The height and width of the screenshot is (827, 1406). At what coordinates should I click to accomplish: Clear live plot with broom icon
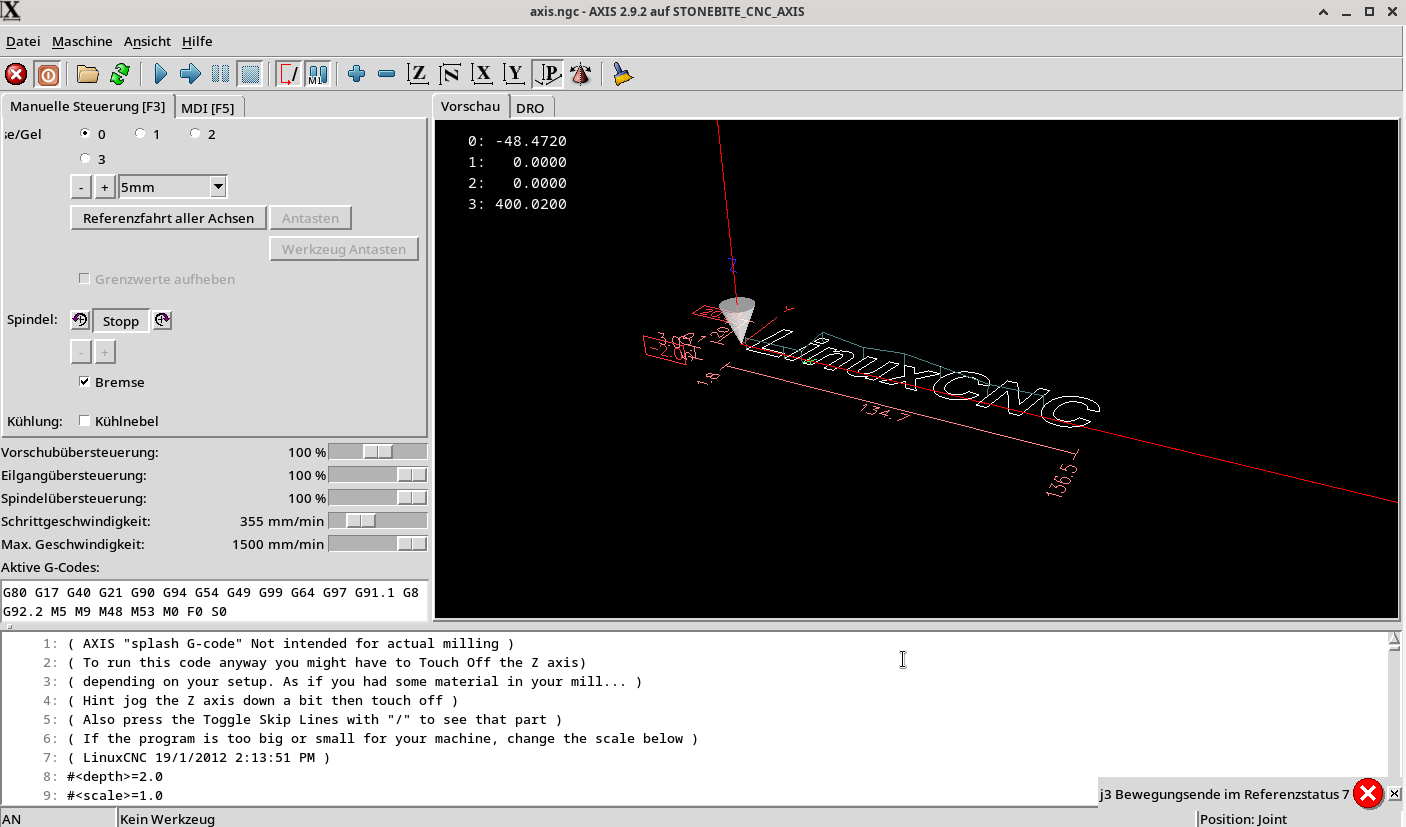[623, 74]
